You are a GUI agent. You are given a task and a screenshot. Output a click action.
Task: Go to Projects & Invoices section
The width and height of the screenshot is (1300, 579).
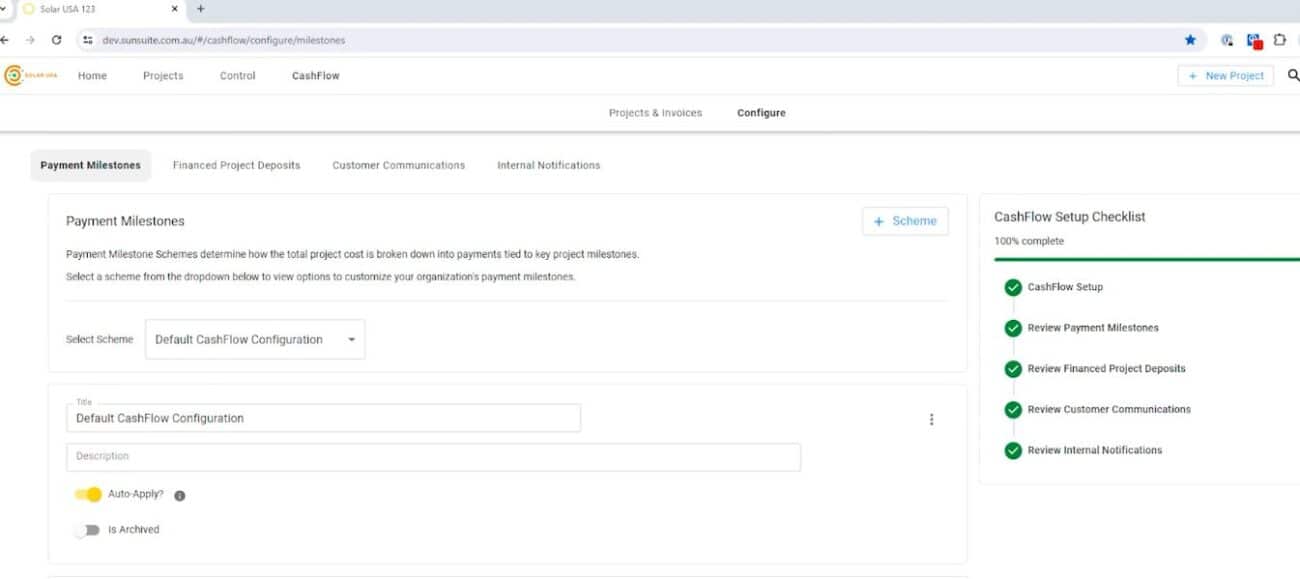(x=655, y=113)
